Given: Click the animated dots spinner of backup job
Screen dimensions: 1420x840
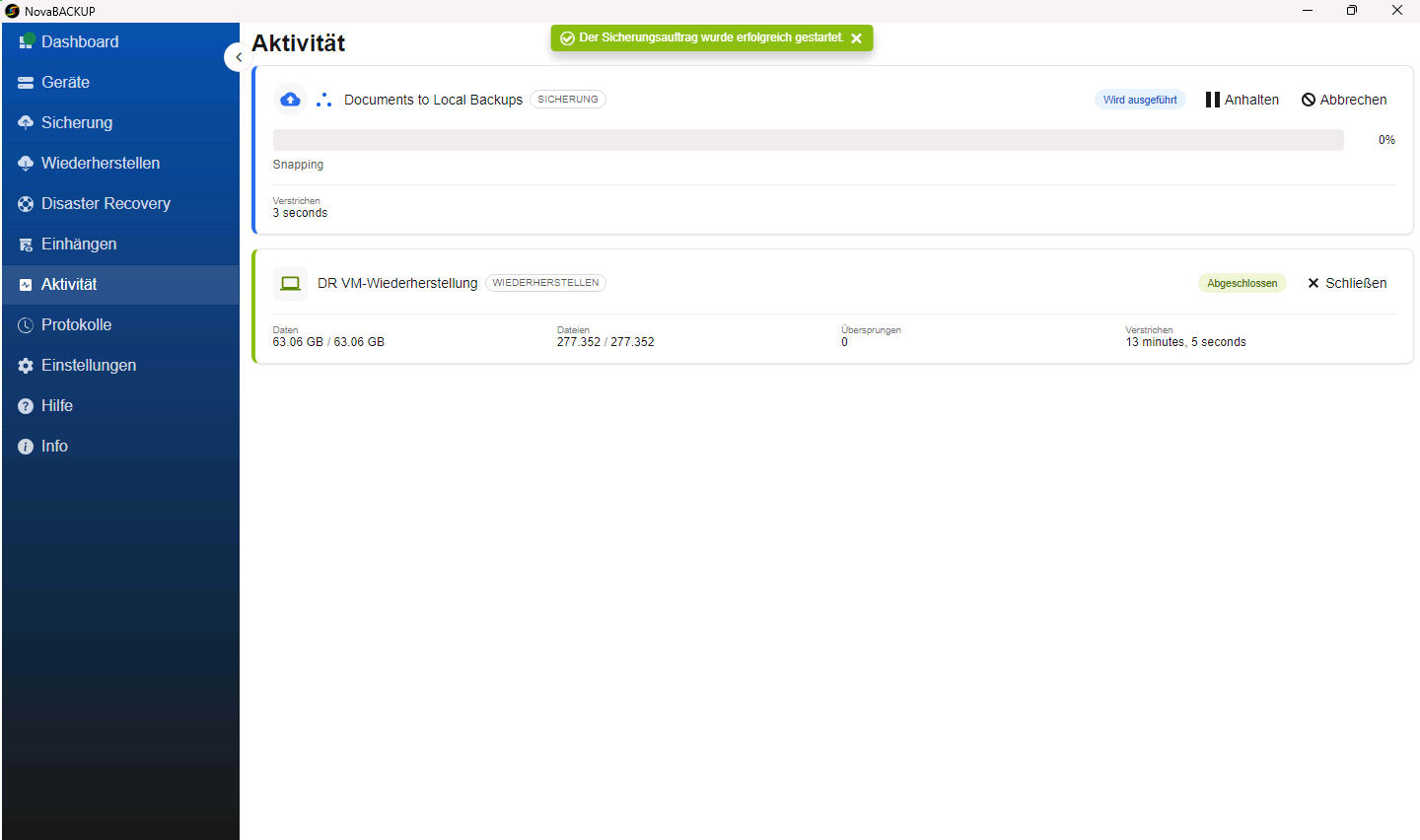Looking at the screenshot, I should [x=323, y=100].
